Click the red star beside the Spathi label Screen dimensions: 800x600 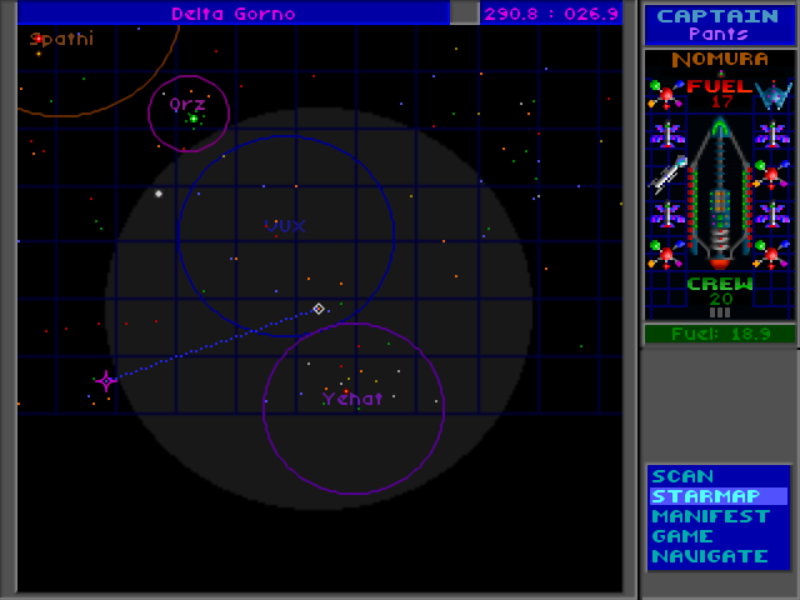coord(38,39)
